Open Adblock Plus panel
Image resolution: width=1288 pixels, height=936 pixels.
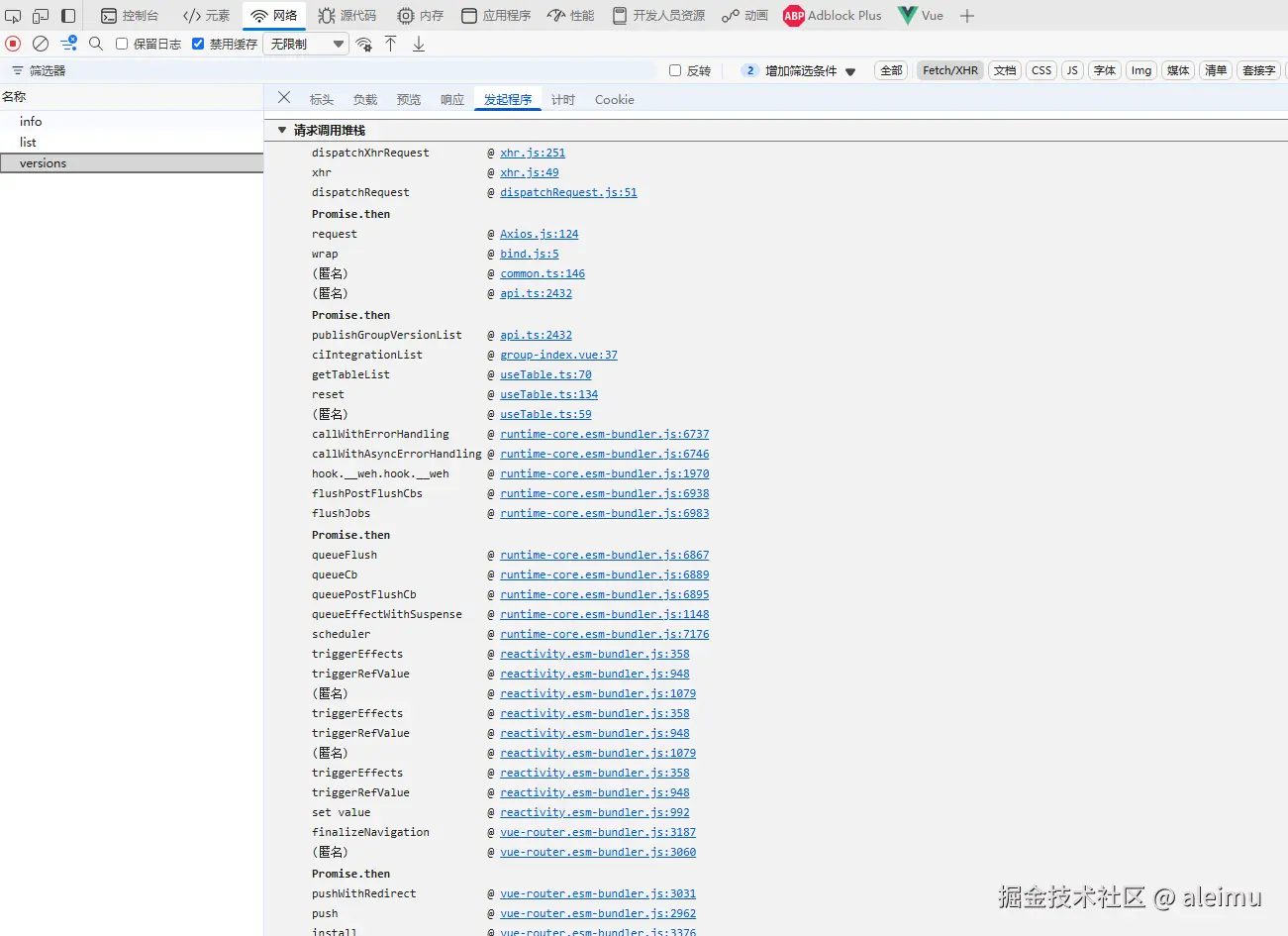(833, 16)
